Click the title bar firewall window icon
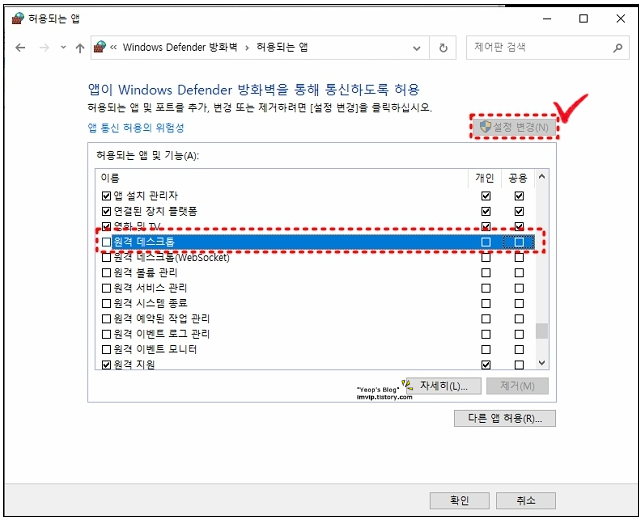Viewport: 641px width, 520px height. pos(18,18)
